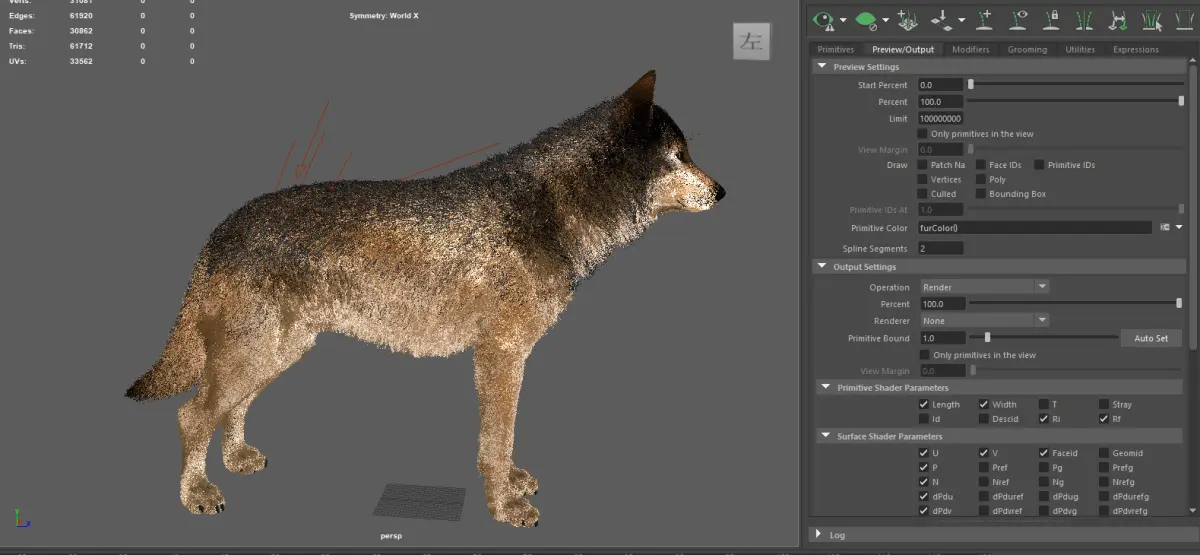The width and height of the screenshot is (1200, 555).
Task: Click the UVs count 33562 in the HUD
Action: pos(79,61)
